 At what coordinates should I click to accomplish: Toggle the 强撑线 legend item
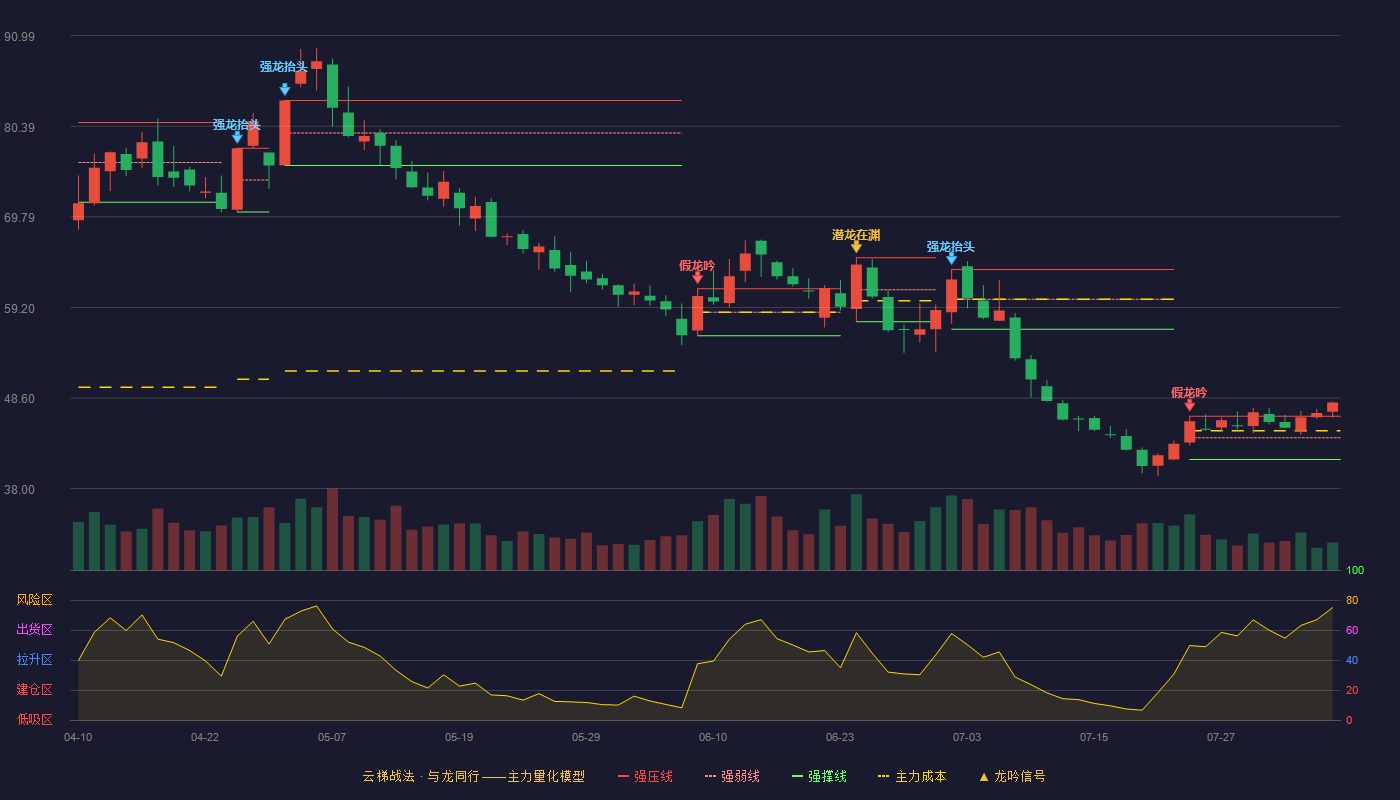(x=819, y=776)
